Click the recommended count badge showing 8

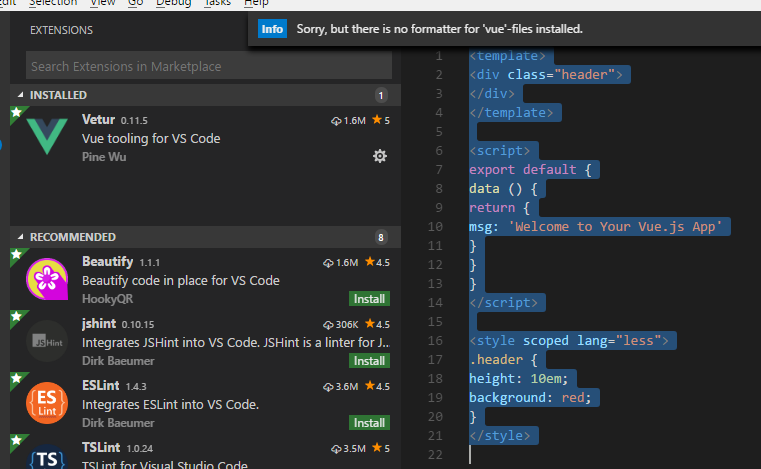[381, 237]
